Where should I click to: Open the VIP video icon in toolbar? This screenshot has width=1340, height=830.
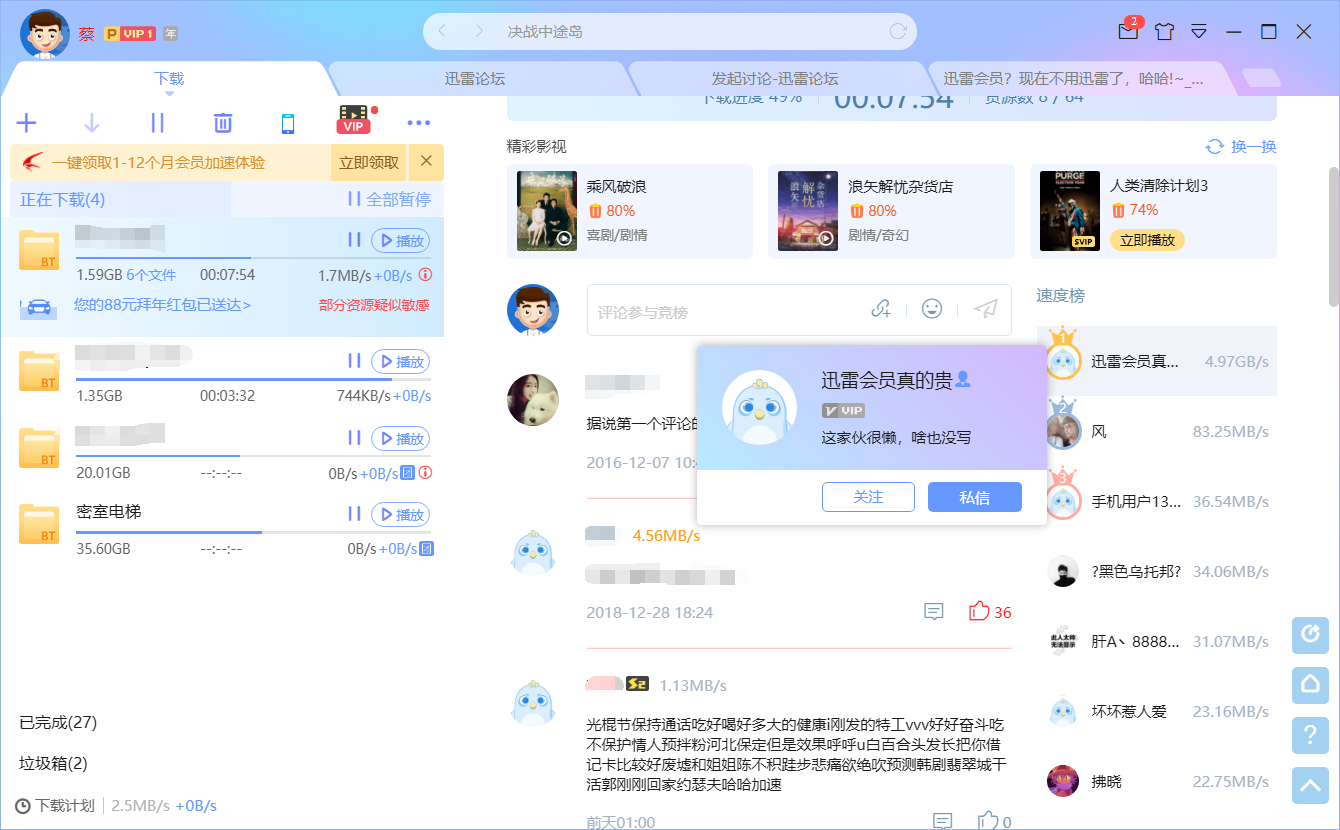tap(354, 120)
